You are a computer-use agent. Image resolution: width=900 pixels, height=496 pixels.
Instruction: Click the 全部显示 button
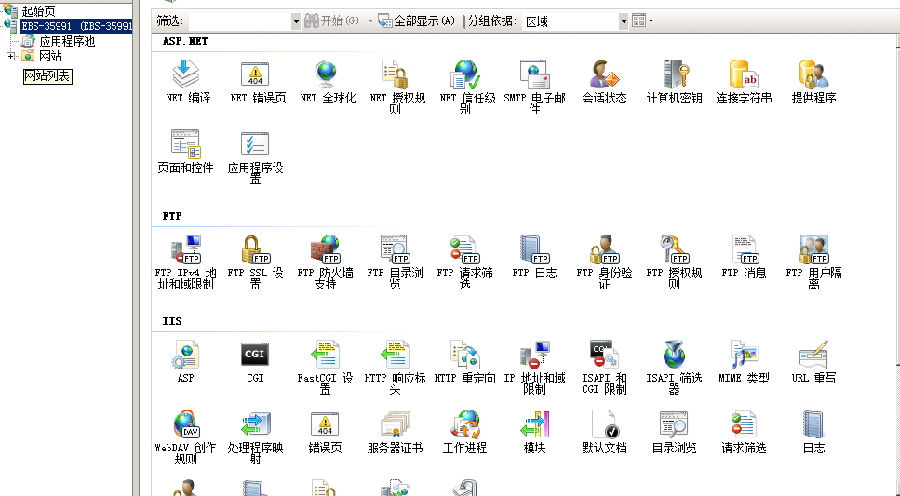point(416,21)
